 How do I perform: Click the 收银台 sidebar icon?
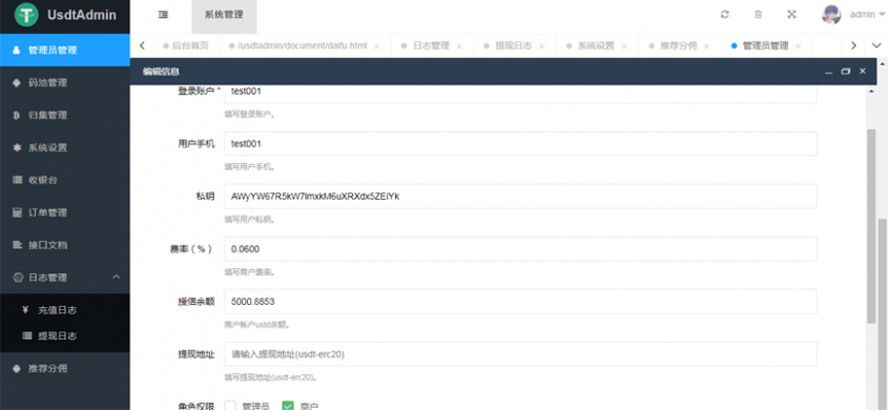(x=16, y=180)
